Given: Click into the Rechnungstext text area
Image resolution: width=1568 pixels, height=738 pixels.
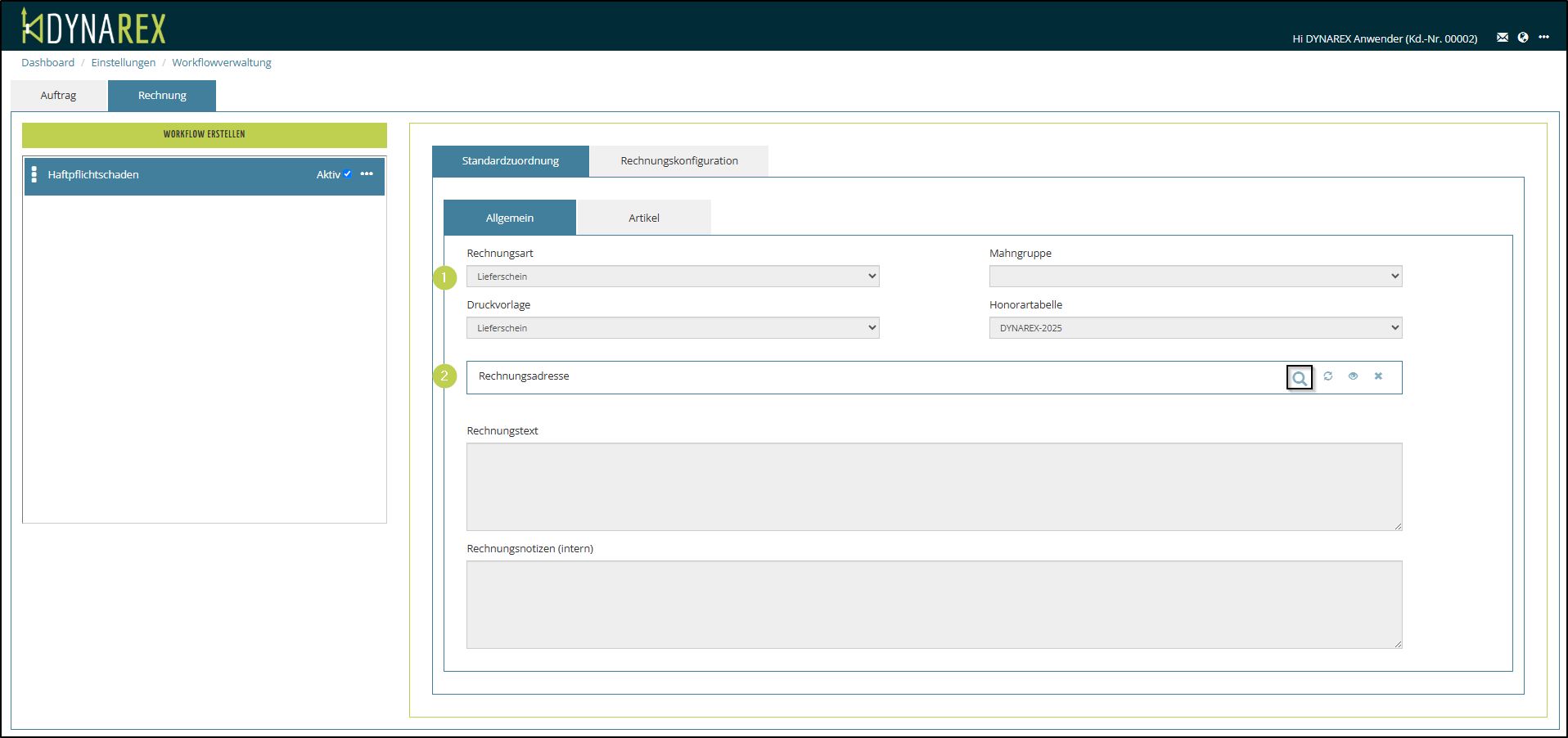Looking at the screenshot, I should point(934,487).
